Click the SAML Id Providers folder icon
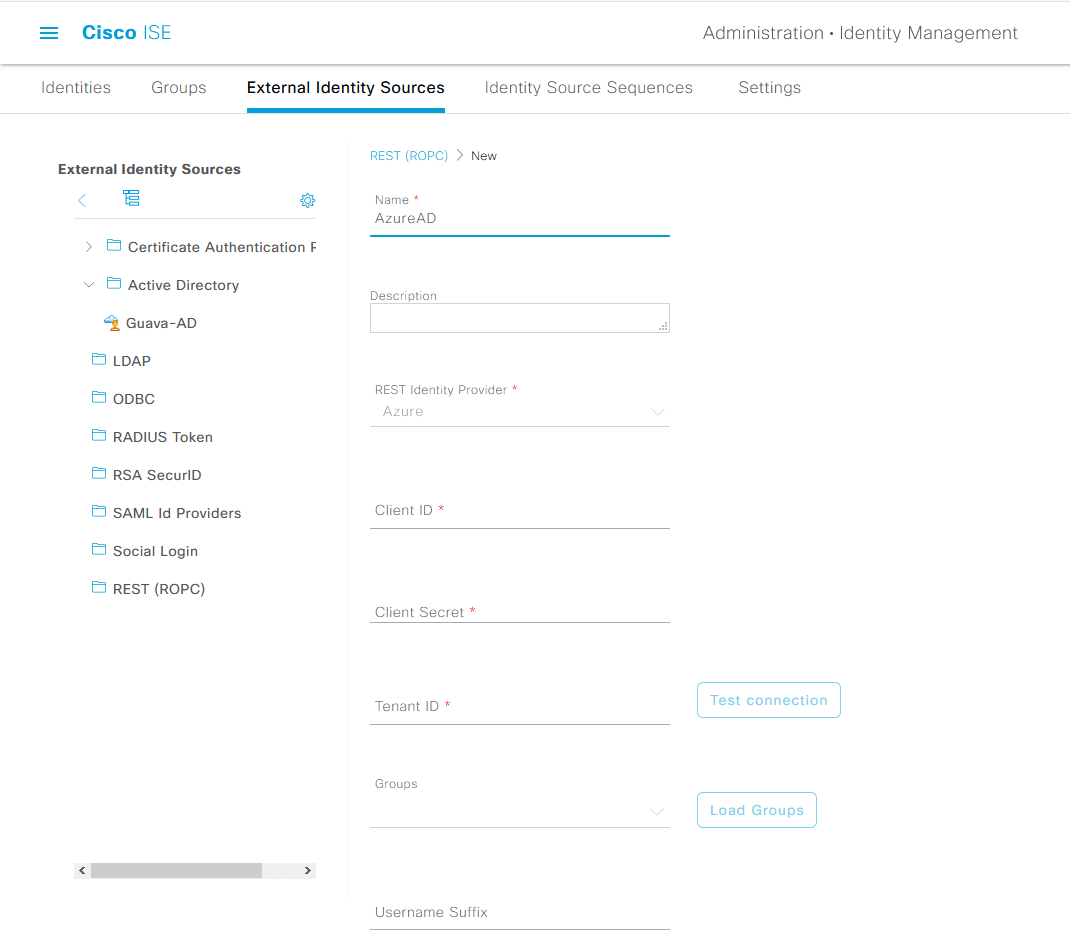 point(99,511)
